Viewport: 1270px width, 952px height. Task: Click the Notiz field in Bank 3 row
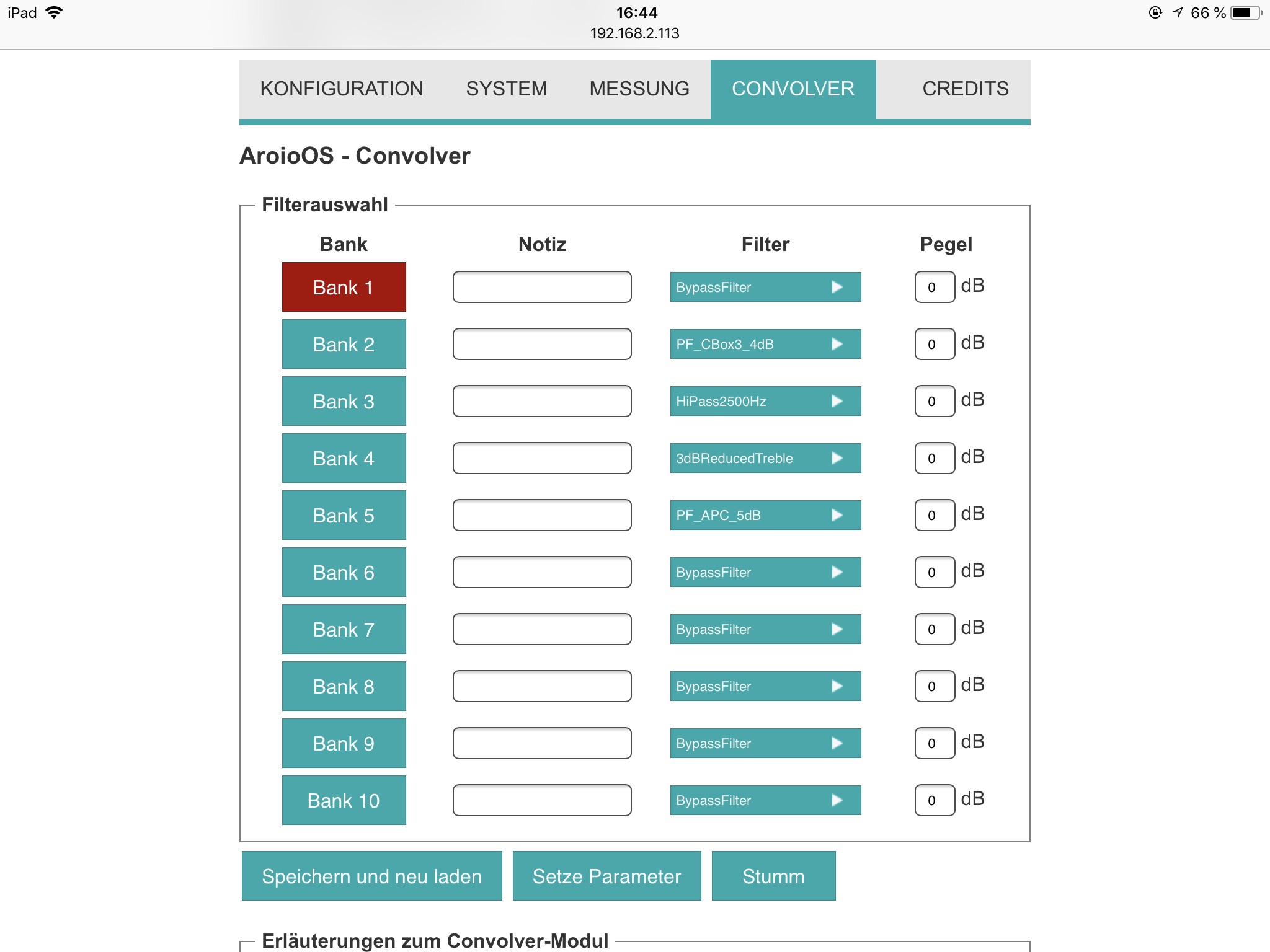[542, 401]
